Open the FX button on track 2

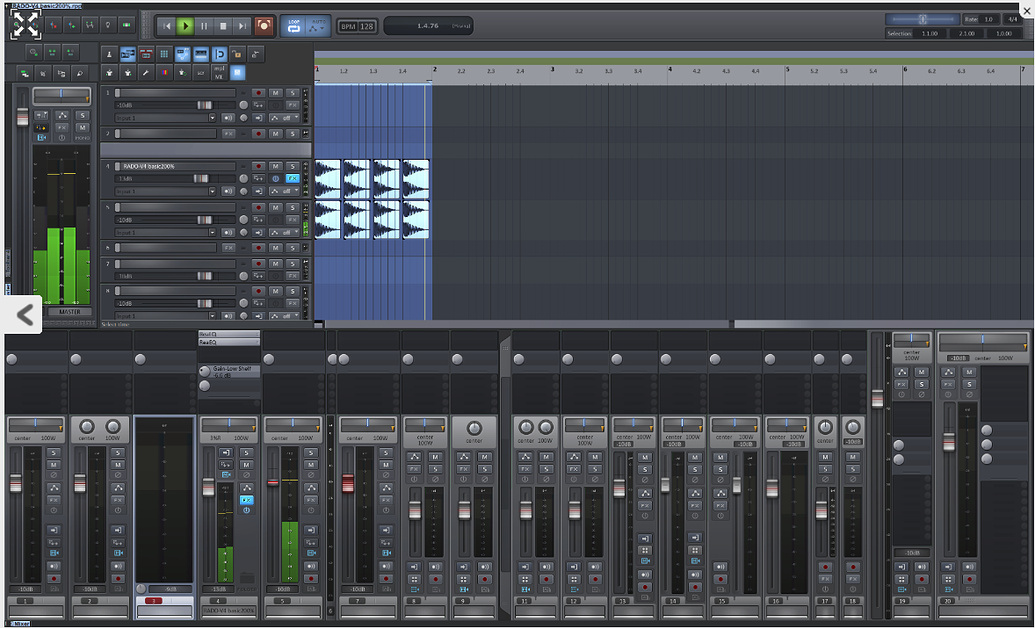pyautogui.click(x=228, y=133)
